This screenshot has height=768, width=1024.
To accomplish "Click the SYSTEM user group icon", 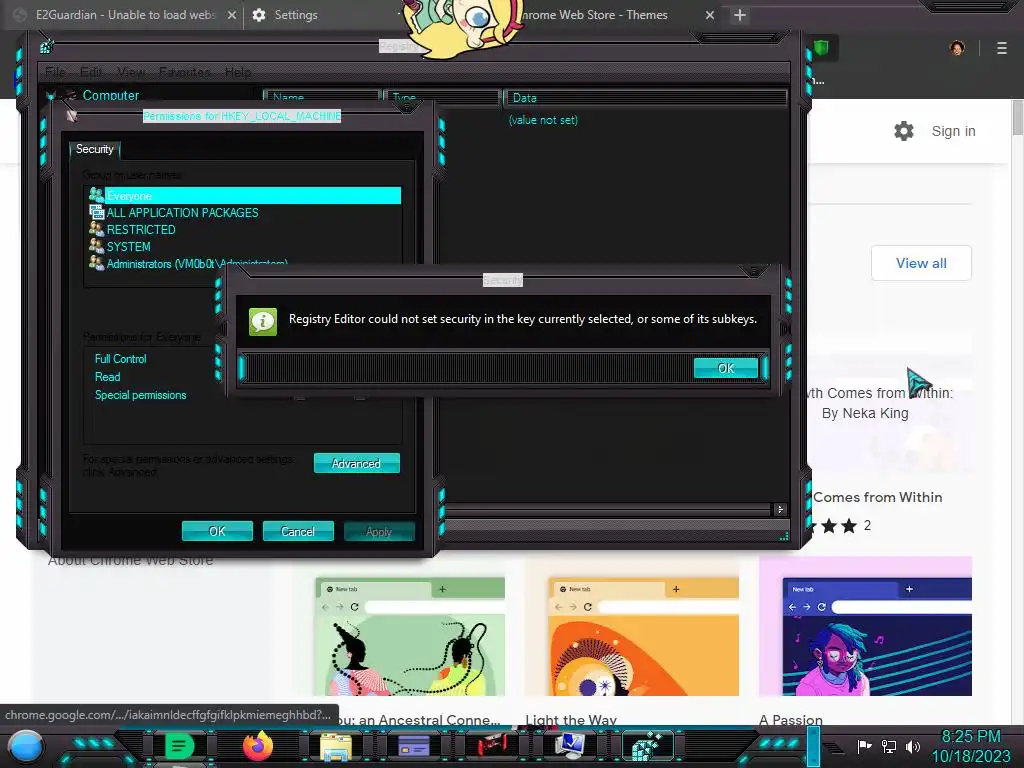I will pyautogui.click(x=96, y=246).
